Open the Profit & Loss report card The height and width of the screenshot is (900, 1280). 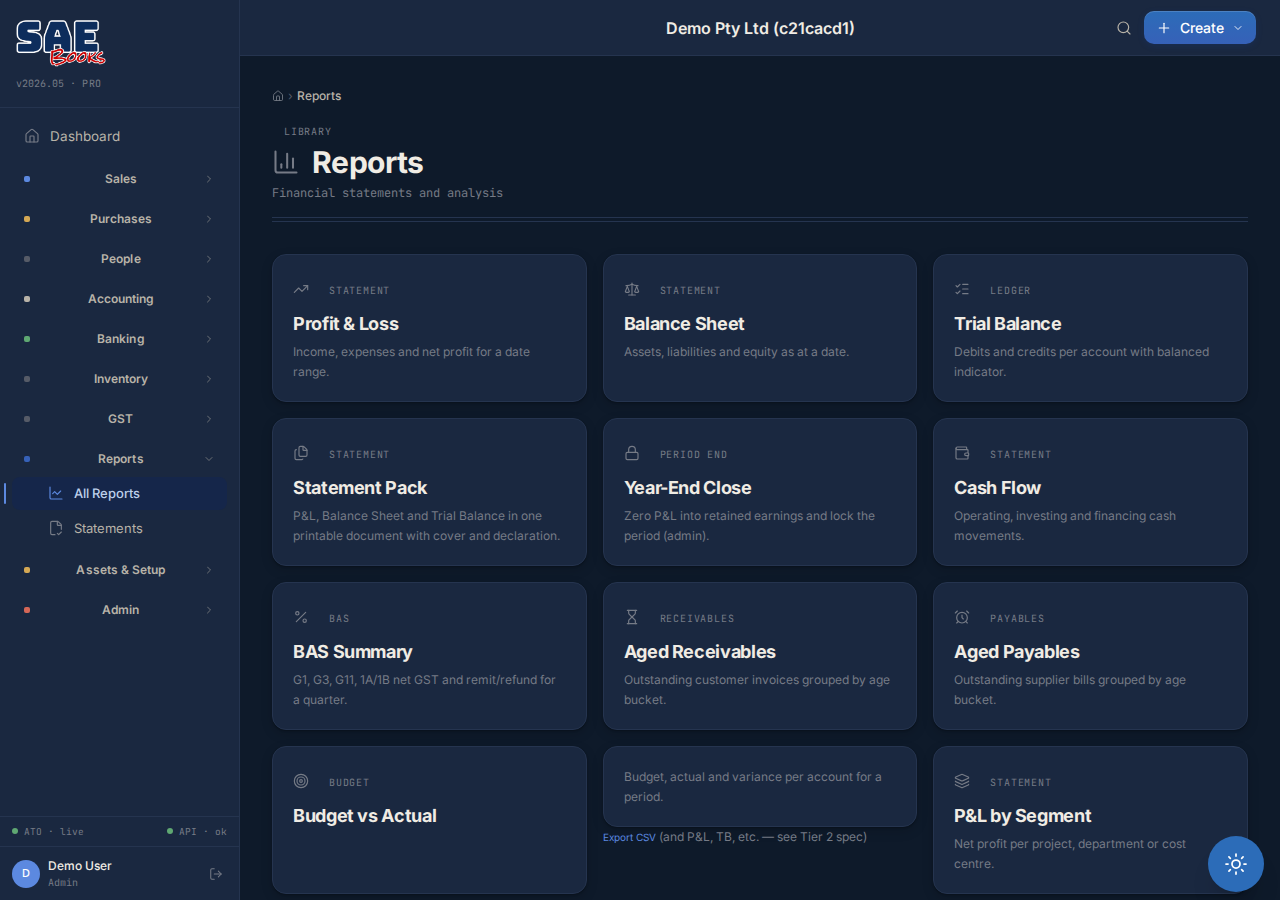point(429,328)
